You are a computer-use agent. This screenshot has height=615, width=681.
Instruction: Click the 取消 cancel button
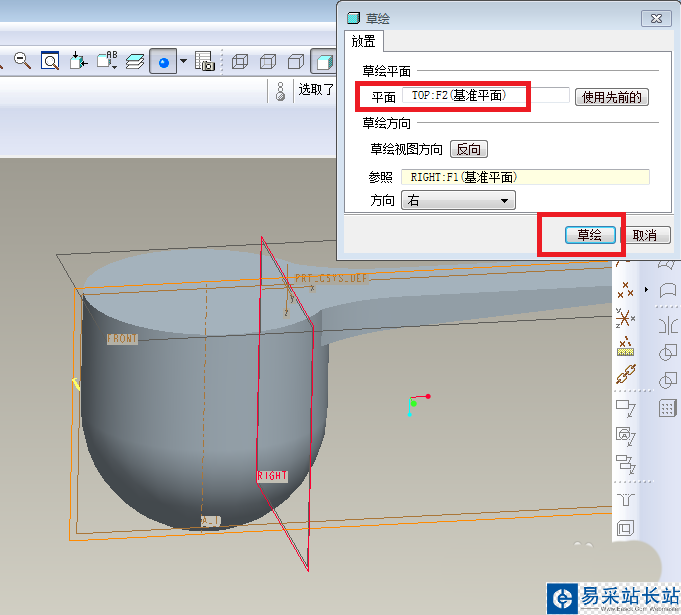(645, 235)
